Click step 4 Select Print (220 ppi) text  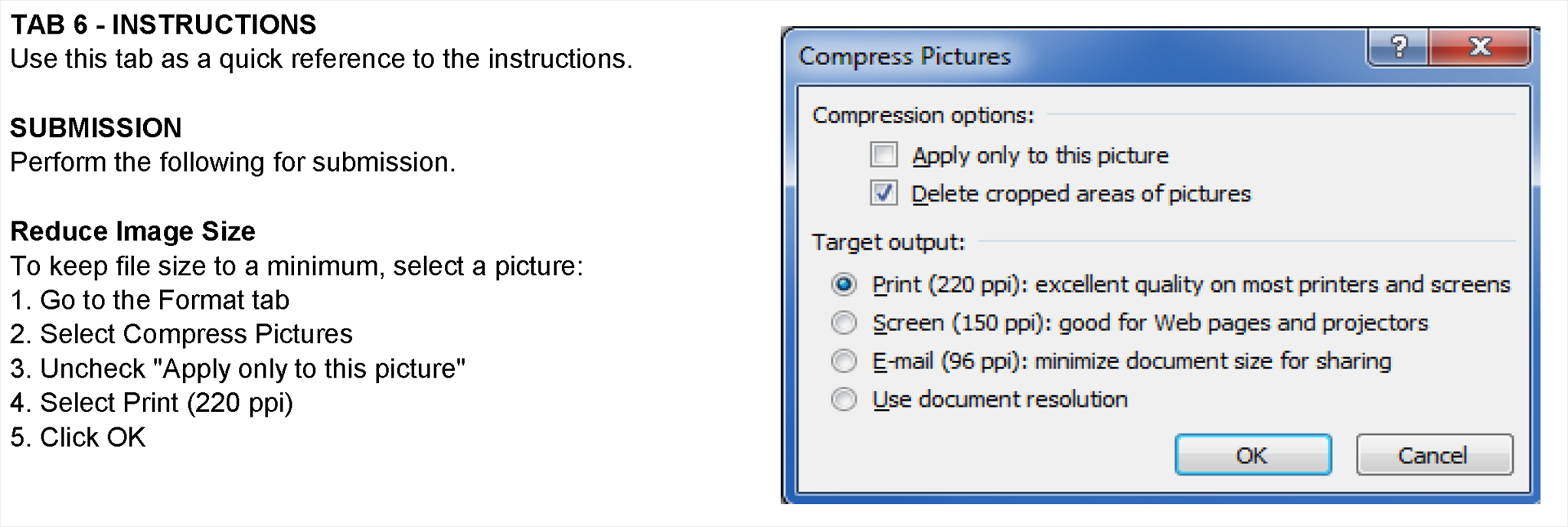pyautogui.click(x=152, y=403)
